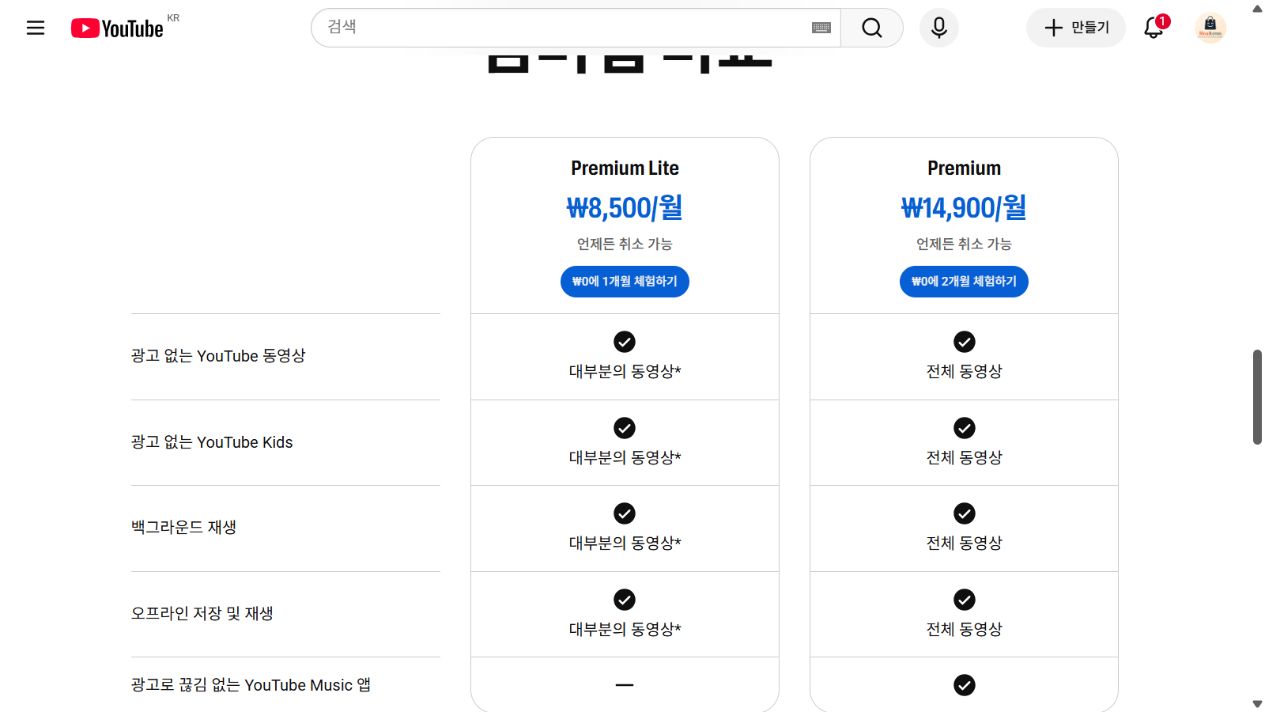Start voice search with microphone
This screenshot has height=712, width=1265.
(939, 28)
